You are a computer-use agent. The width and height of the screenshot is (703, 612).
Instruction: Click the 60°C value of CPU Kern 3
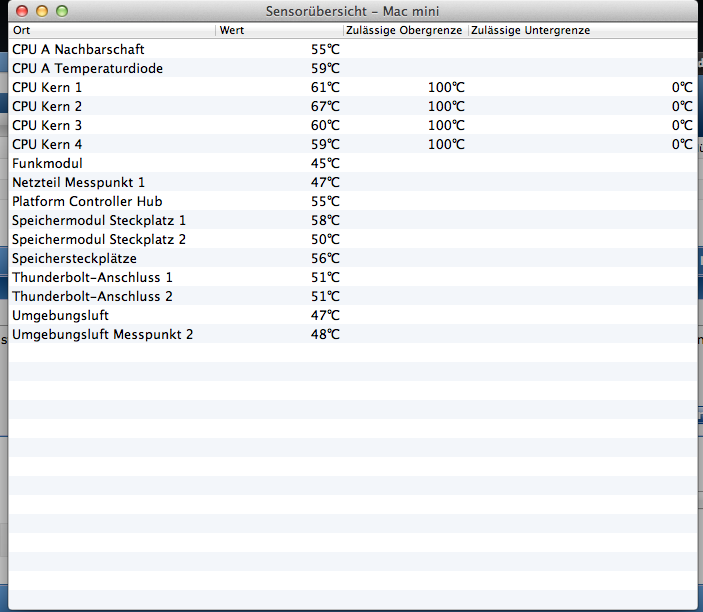325,125
